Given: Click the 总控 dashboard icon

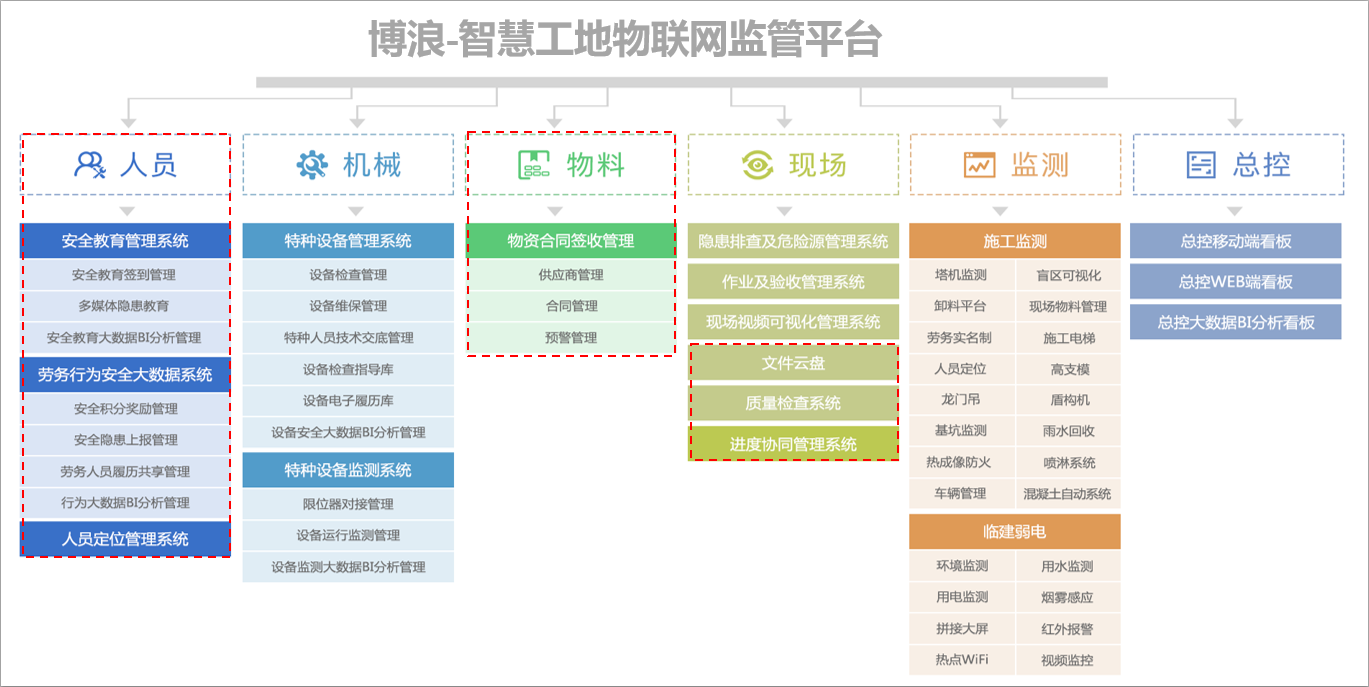Looking at the screenshot, I should coord(1201,164).
